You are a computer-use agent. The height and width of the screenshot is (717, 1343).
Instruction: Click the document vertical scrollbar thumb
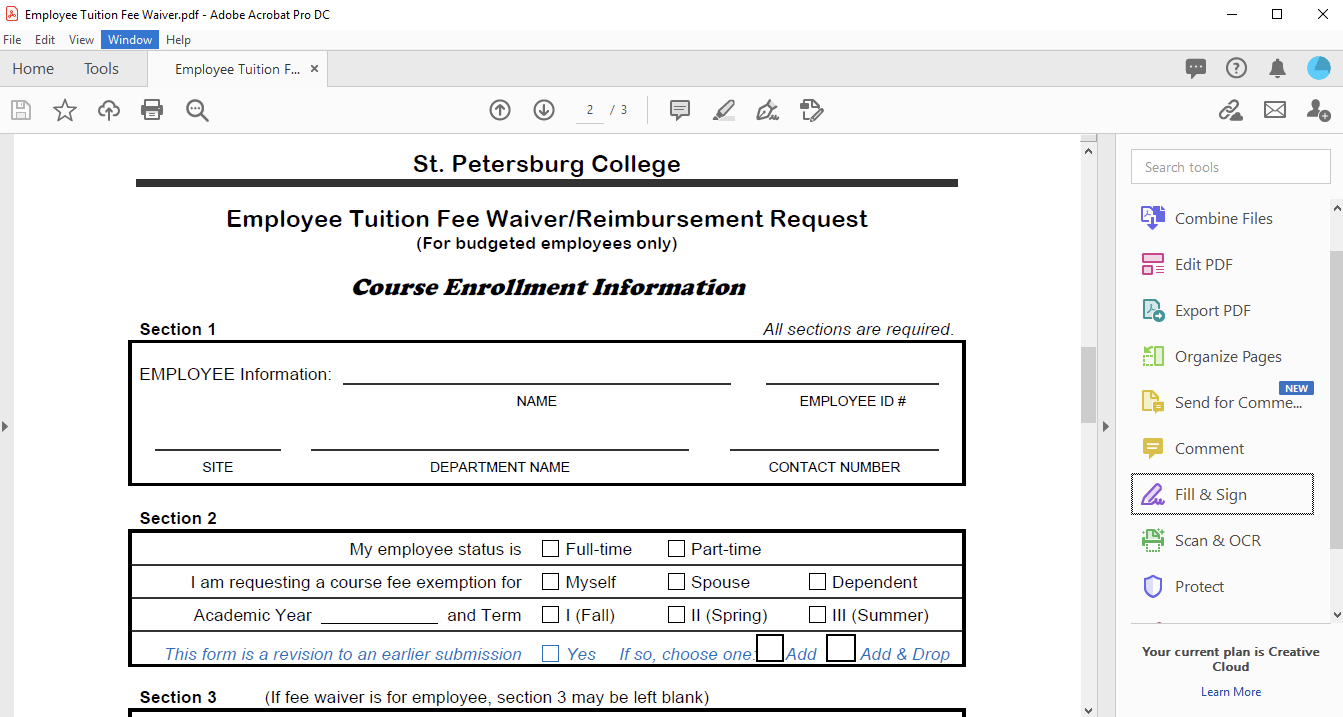coord(1089,385)
